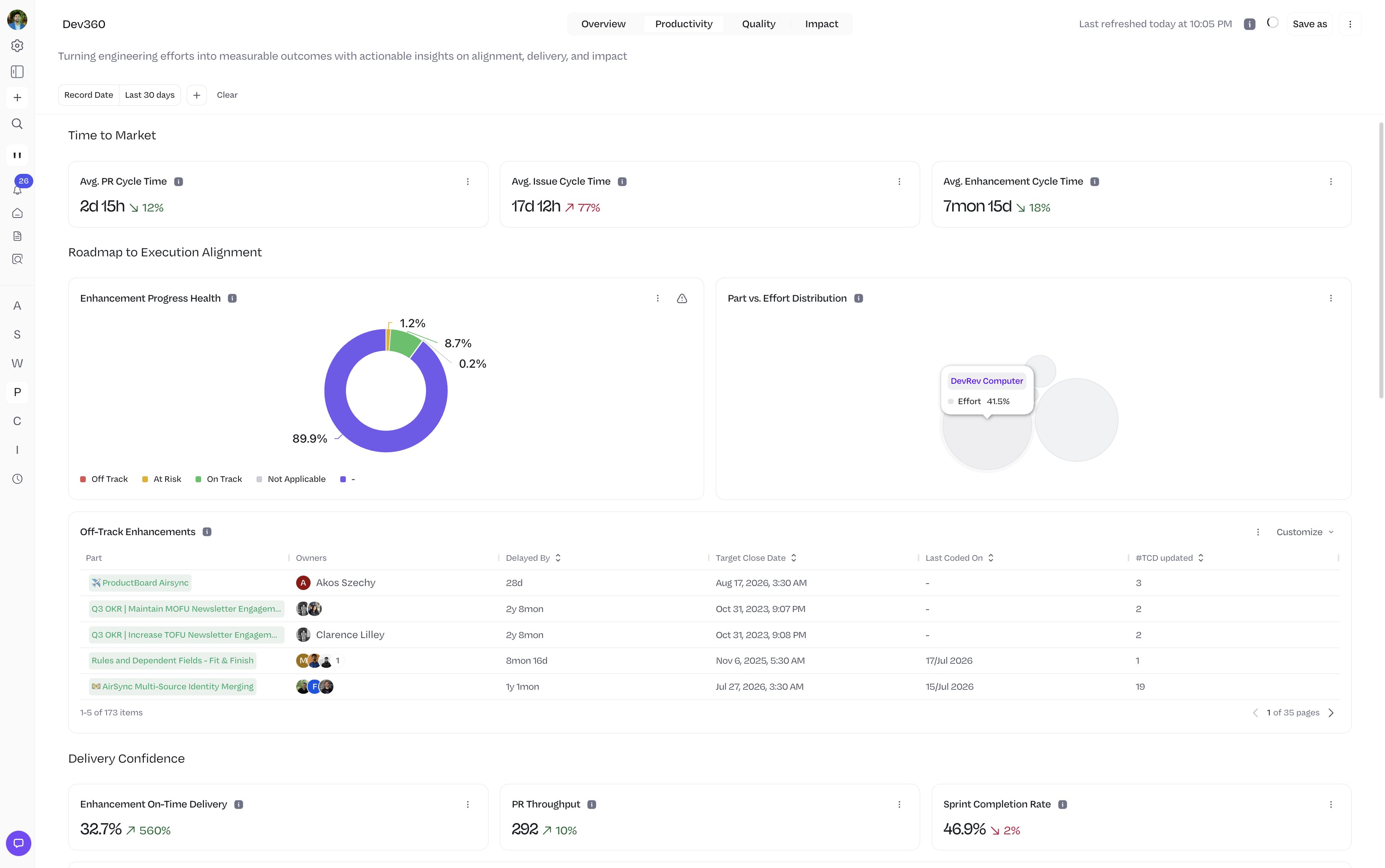Open Rules and Dependent Fields - Fit & Finish
Image resolution: width=1385 pixels, height=868 pixels.
pos(172,661)
